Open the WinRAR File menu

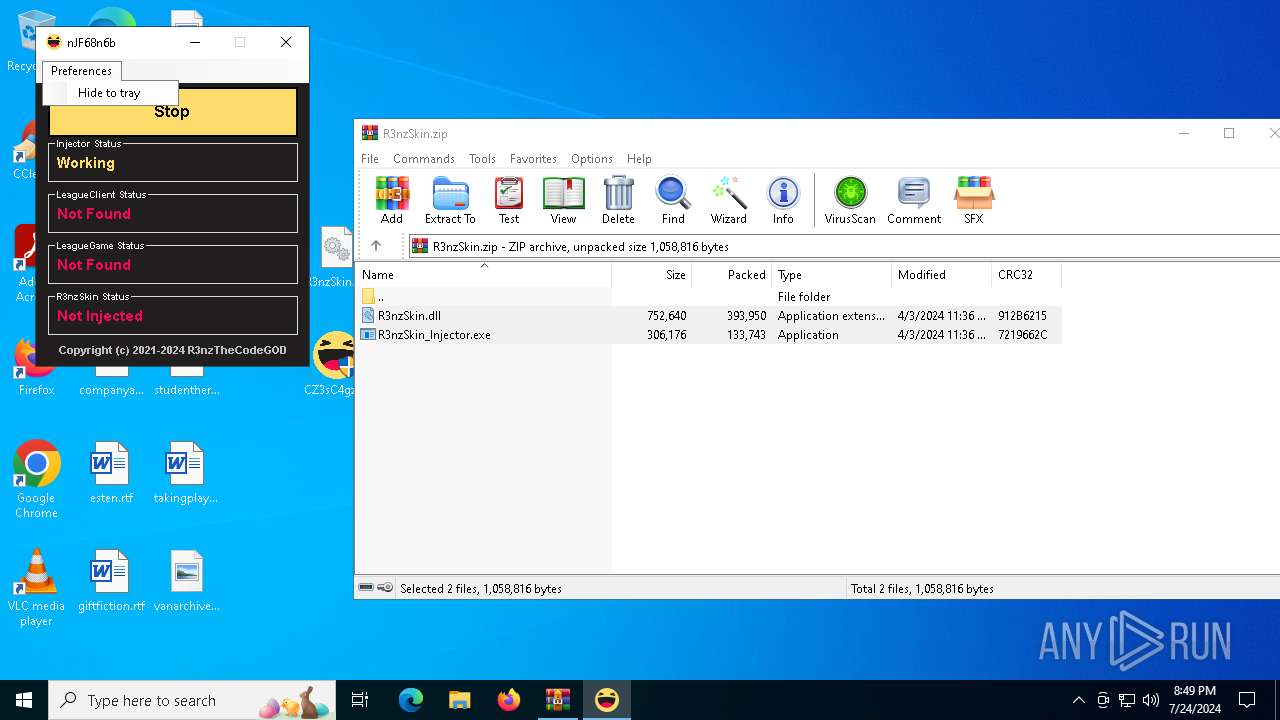coord(370,159)
